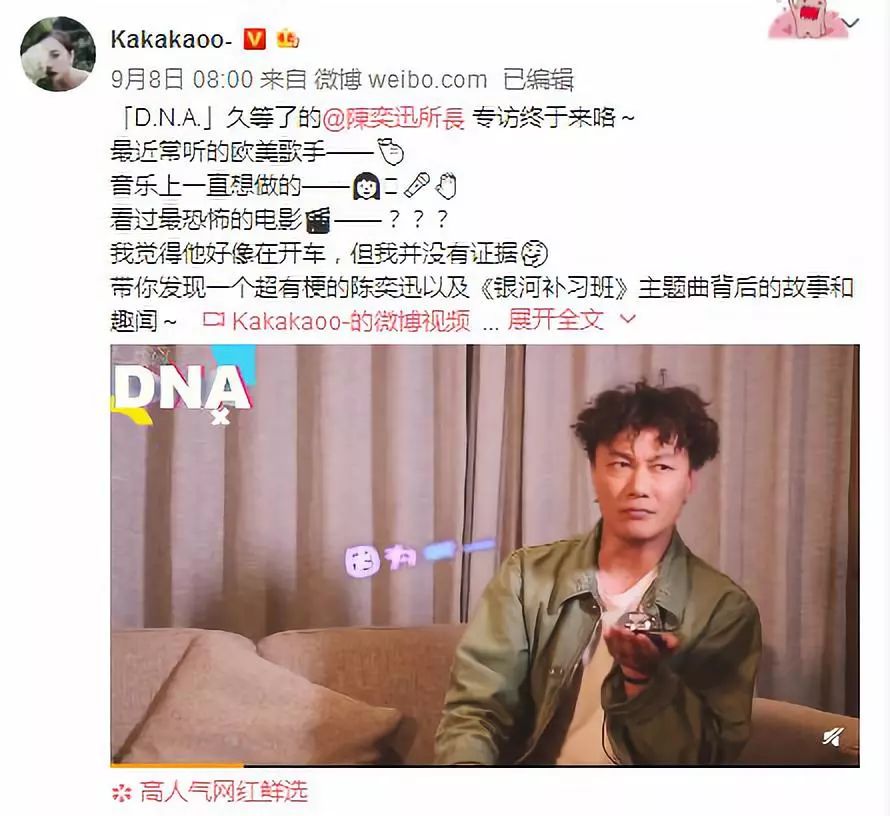Play the DNA interview video
Image resolution: width=890 pixels, height=816 pixels.
(485, 554)
